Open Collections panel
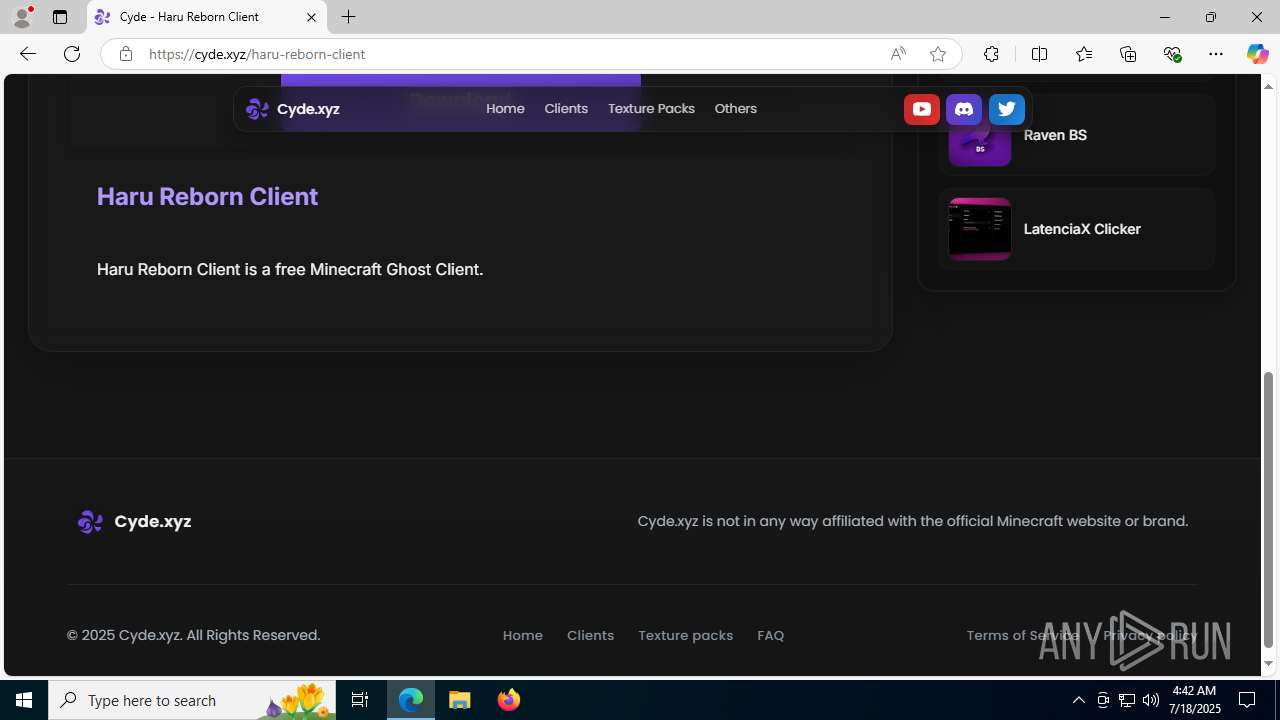The height and width of the screenshot is (720, 1280). point(1128,54)
